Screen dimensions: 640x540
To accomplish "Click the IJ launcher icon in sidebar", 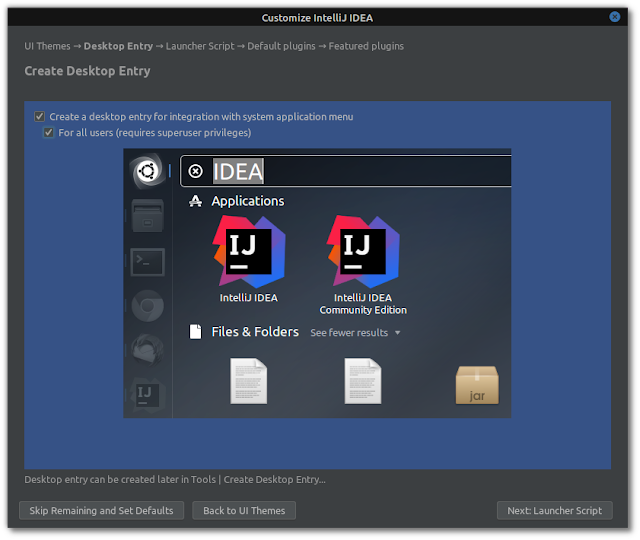I will point(148,395).
